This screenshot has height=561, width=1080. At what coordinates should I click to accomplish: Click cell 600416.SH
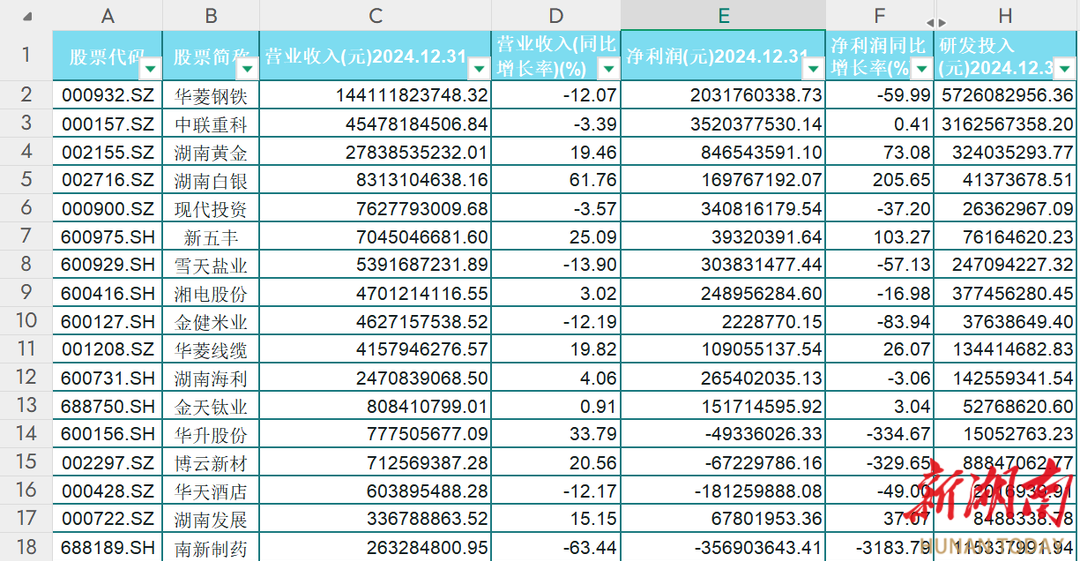[107, 293]
